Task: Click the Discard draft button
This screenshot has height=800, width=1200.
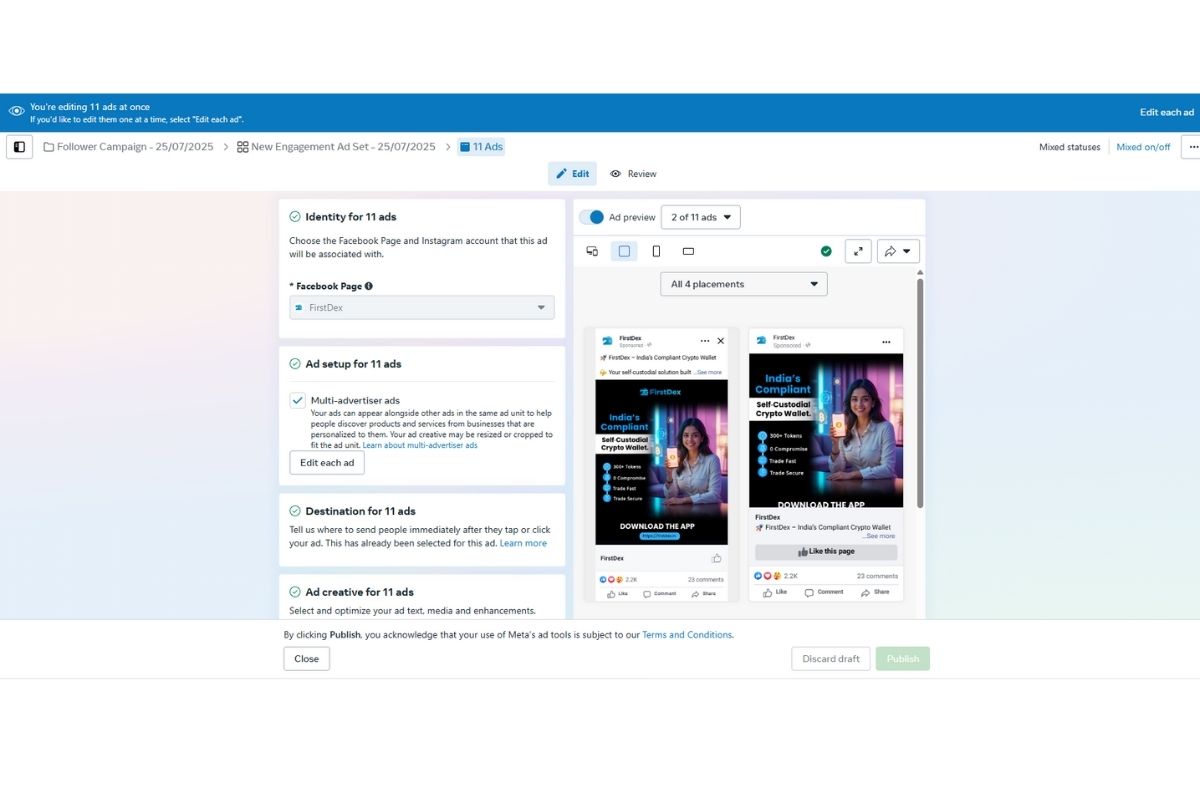Action: pyautogui.click(x=831, y=659)
